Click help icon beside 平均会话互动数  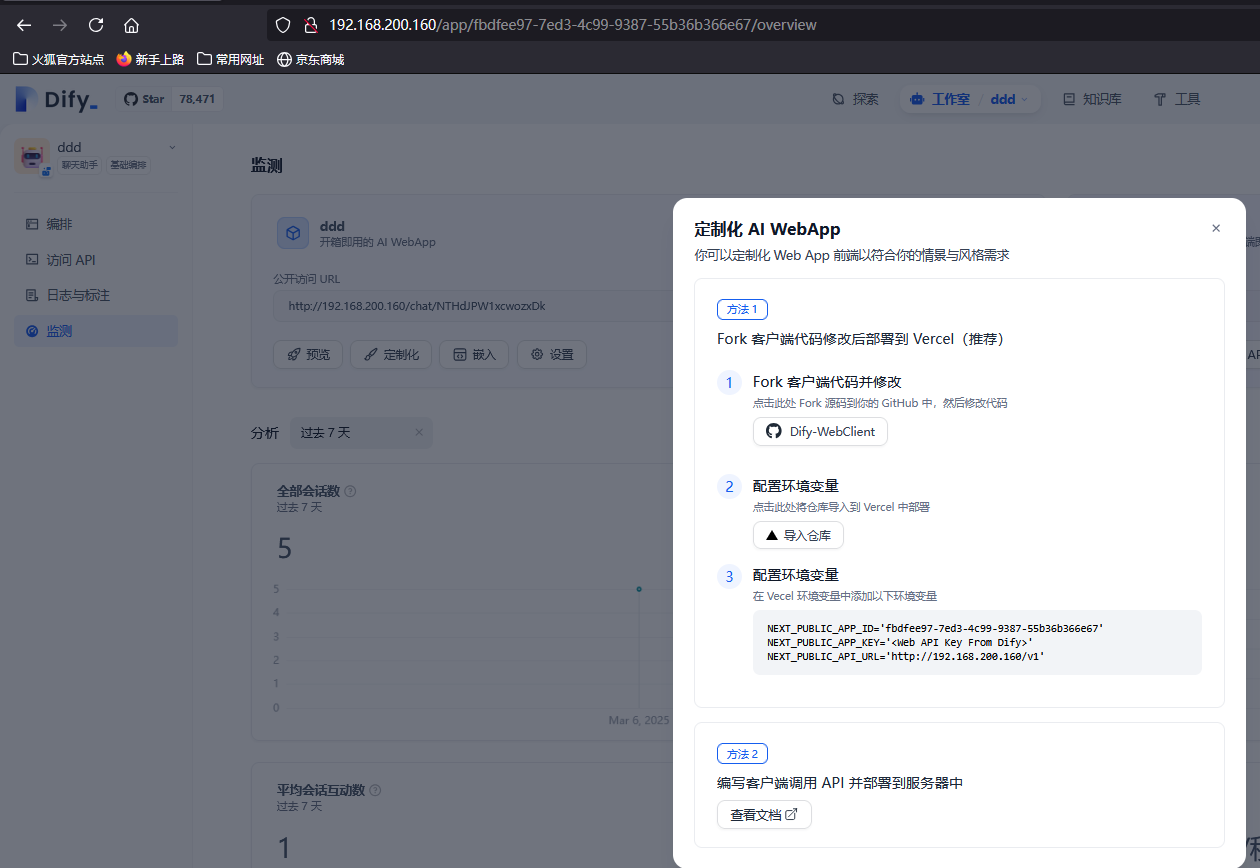pos(375,790)
